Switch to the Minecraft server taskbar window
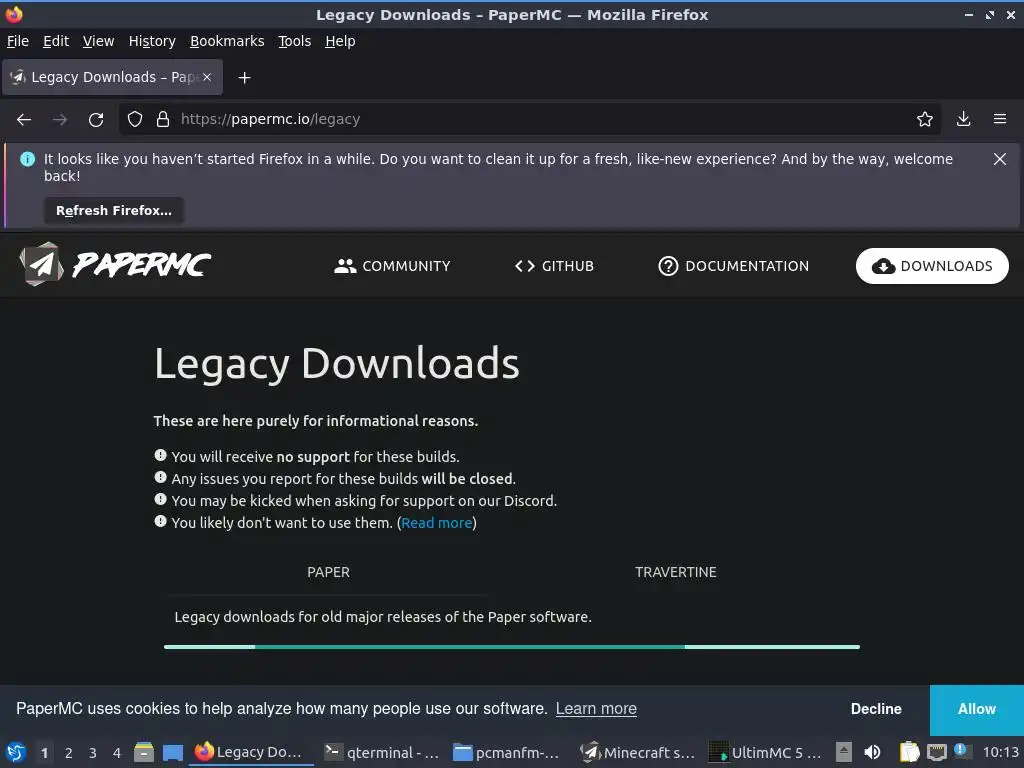Viewport: 1024px width, 768px height. click(x=637, y=752)
